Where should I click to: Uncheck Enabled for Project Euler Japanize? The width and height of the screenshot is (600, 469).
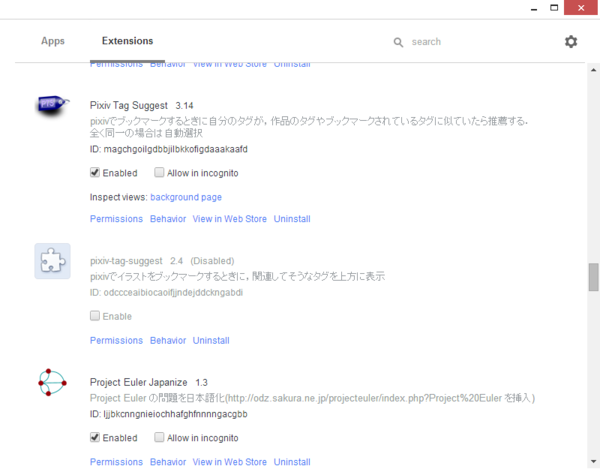pos(95,437)
